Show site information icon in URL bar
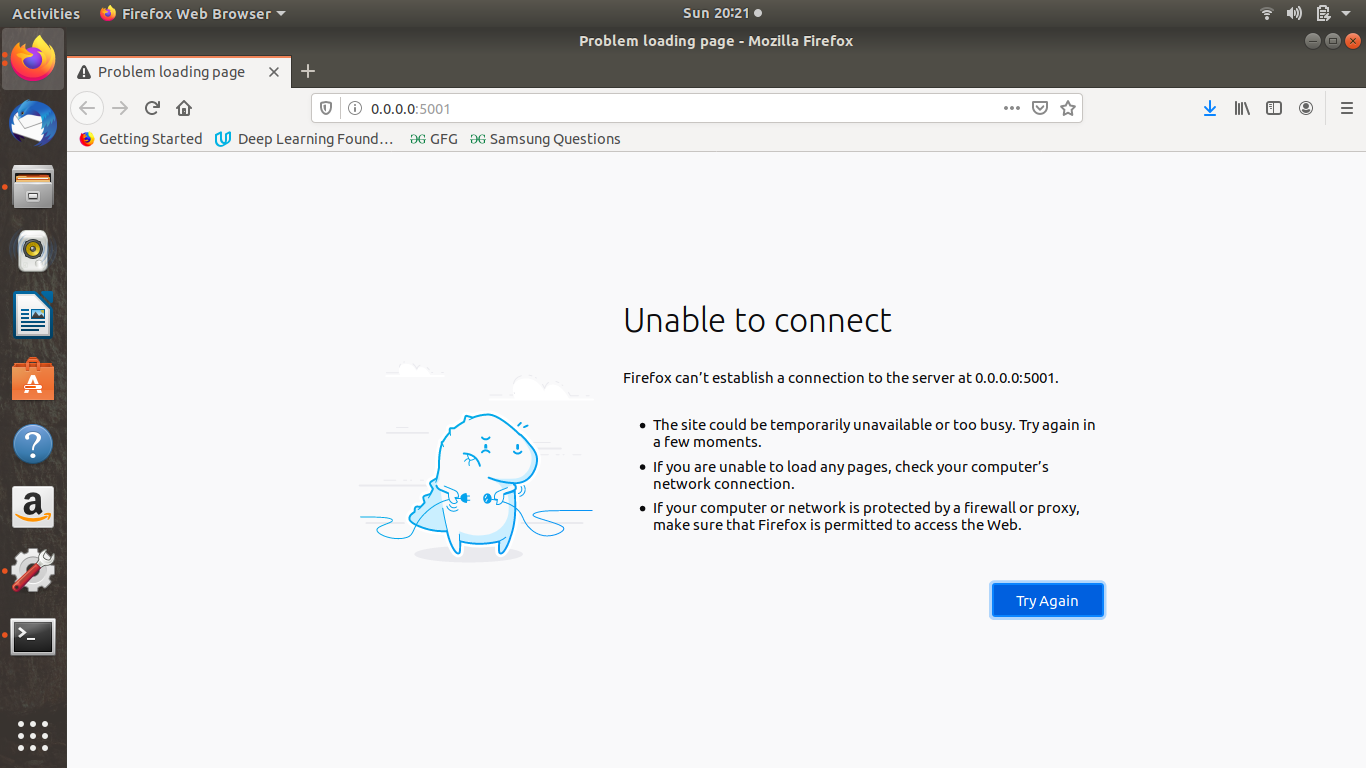 click(x=353, y=108)
